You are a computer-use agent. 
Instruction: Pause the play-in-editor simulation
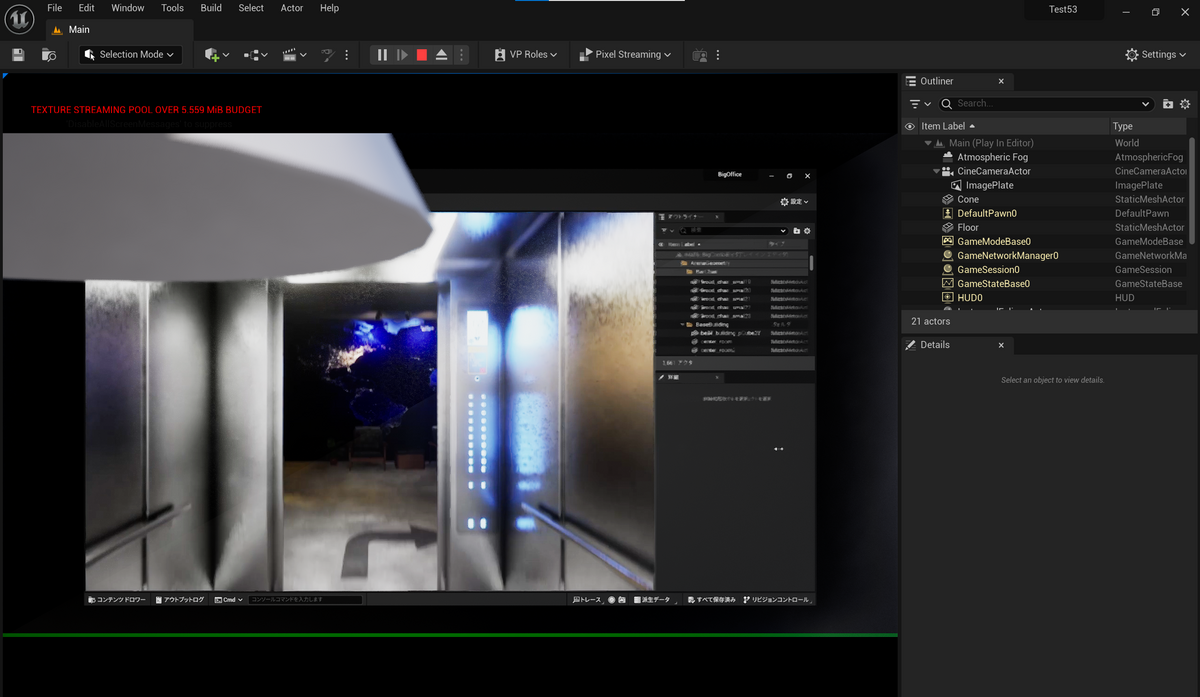382,55
